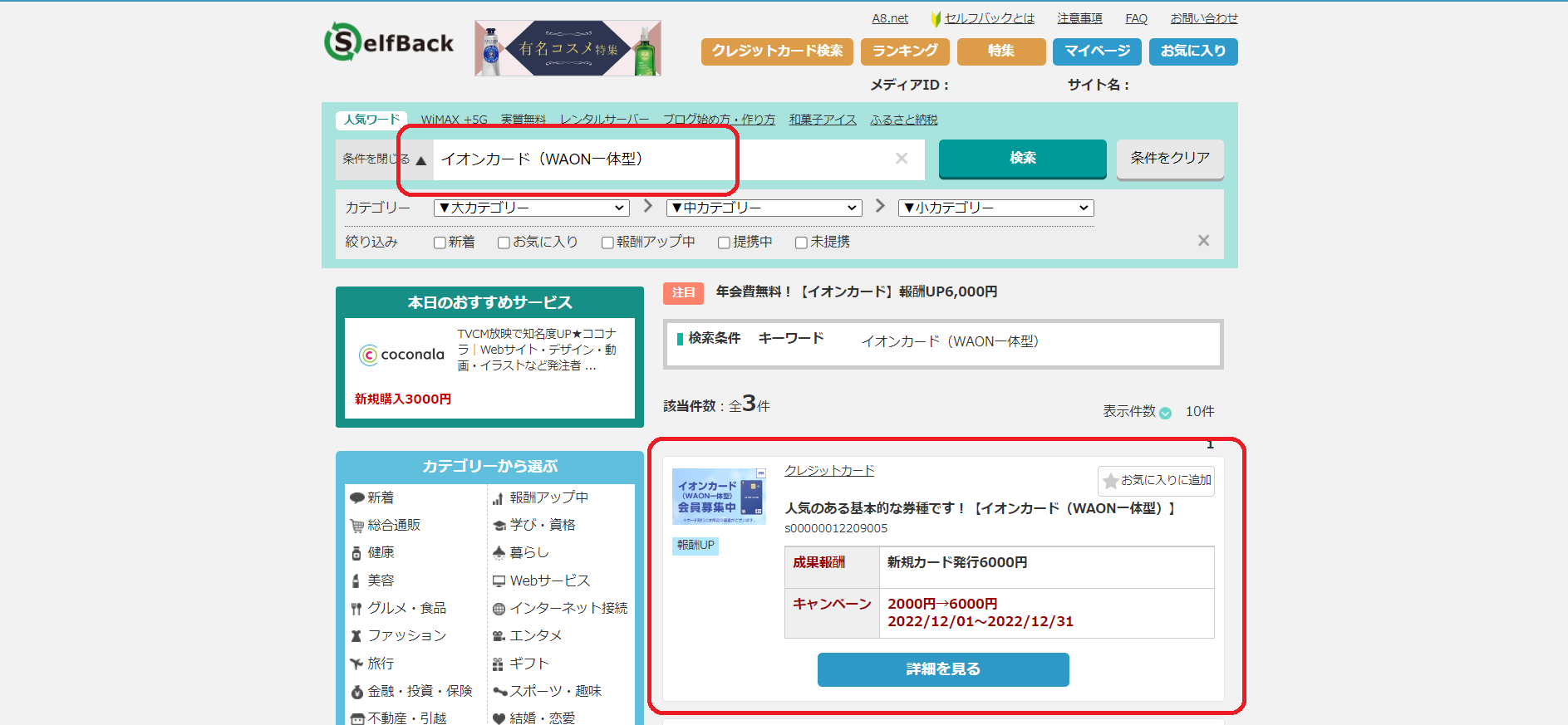Image resolution: width=1568 pixels, height=725 pixels.
Task: Click popular word レンタルサーバー
Action: pos(604,120)
